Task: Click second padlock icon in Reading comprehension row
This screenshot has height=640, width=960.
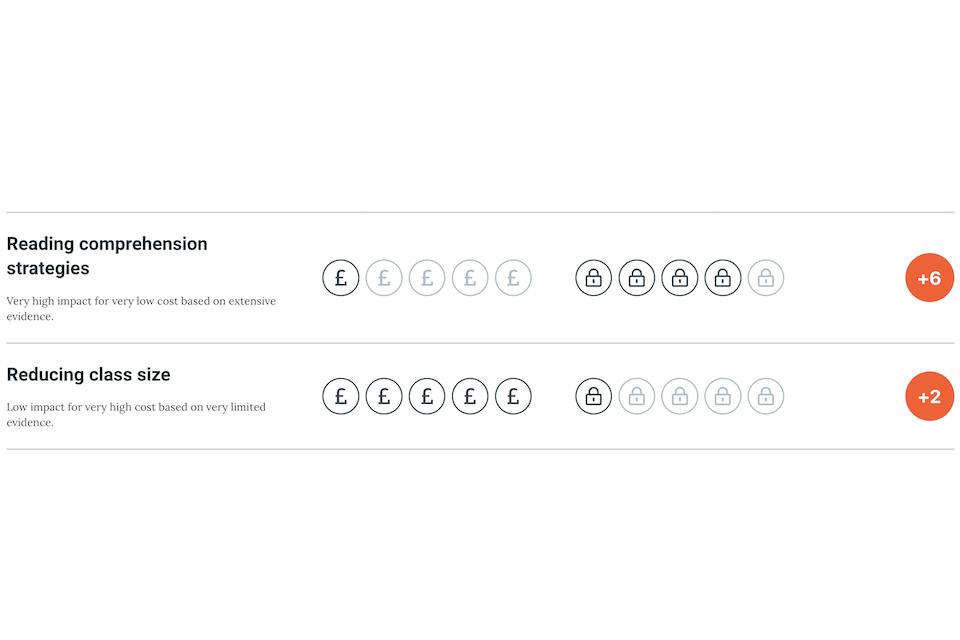Action: (x=636, y=278)
